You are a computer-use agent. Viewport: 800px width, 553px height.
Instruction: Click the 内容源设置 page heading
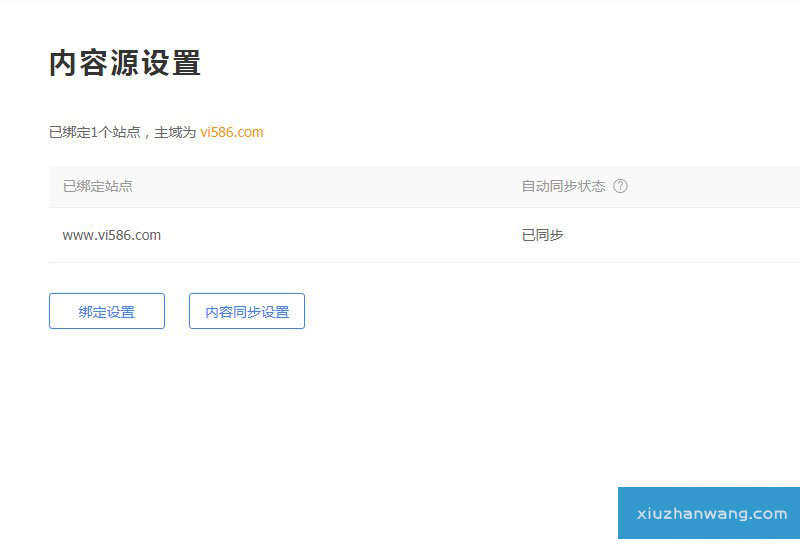tap(125, 63)
